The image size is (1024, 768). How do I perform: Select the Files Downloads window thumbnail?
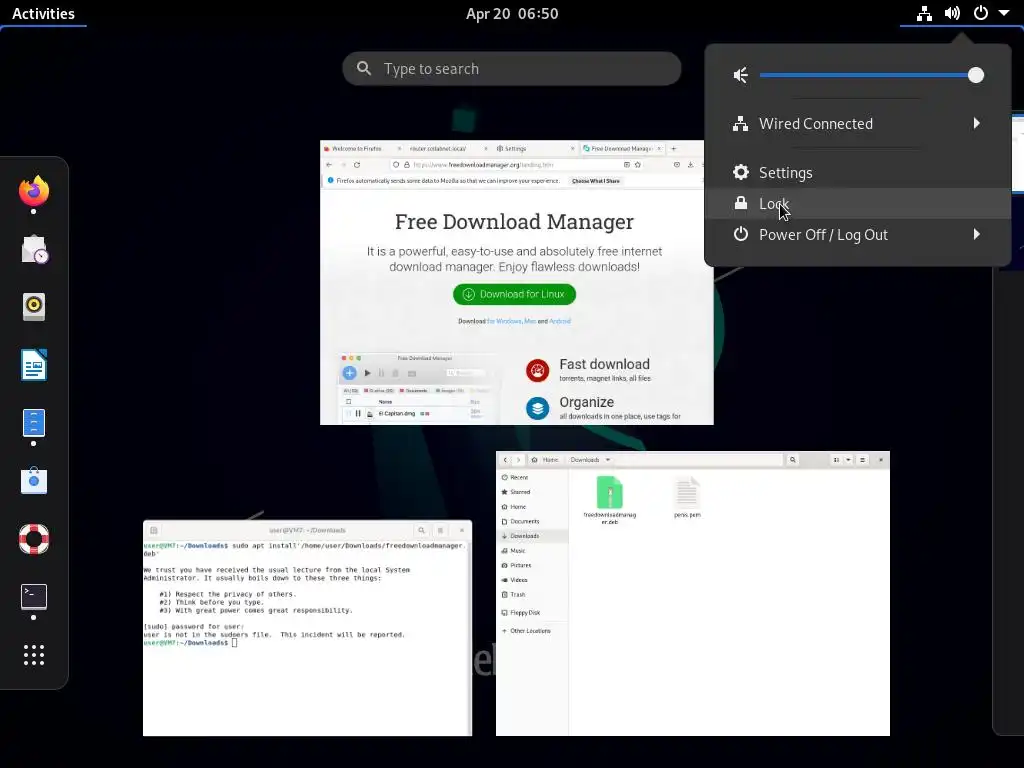(x=692, y=594)
